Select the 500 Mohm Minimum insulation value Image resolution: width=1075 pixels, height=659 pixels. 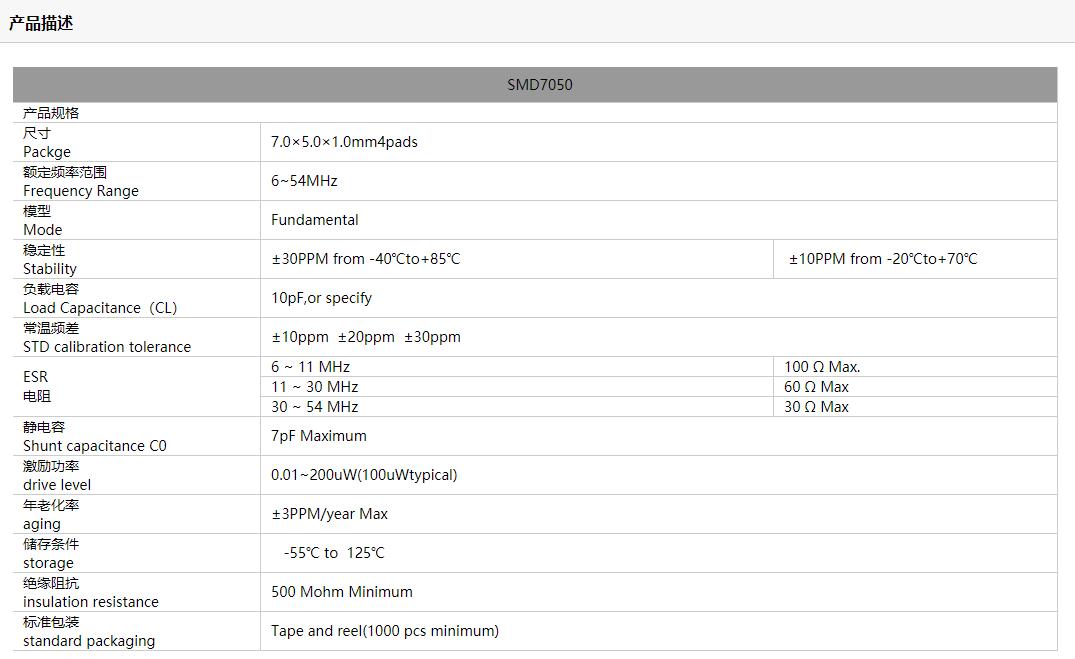click(341, 592)
